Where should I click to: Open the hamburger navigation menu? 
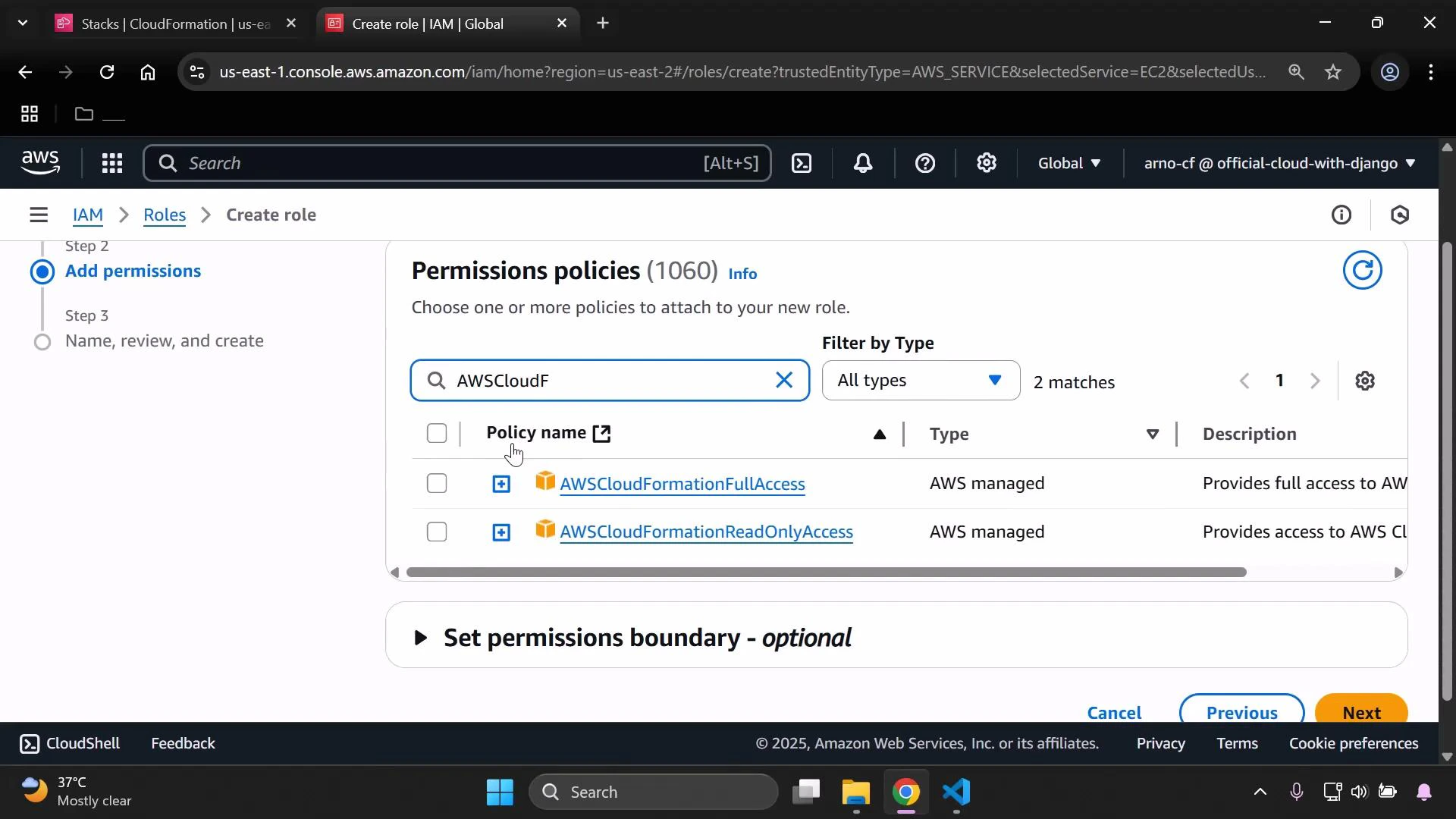(x=39, y=215)
